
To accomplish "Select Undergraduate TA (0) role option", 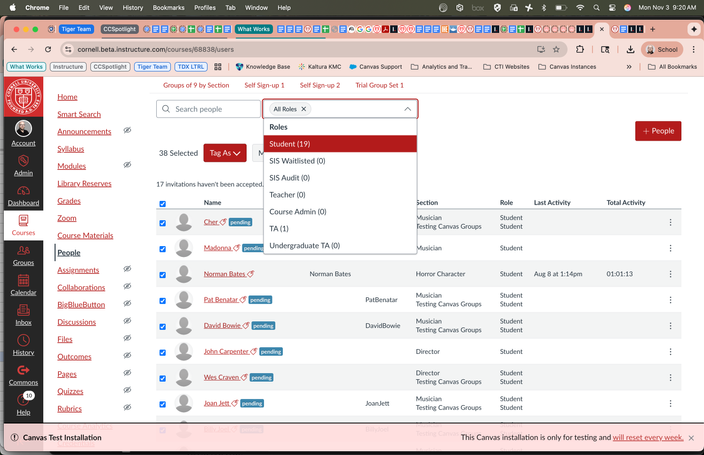I will point(340,246).
